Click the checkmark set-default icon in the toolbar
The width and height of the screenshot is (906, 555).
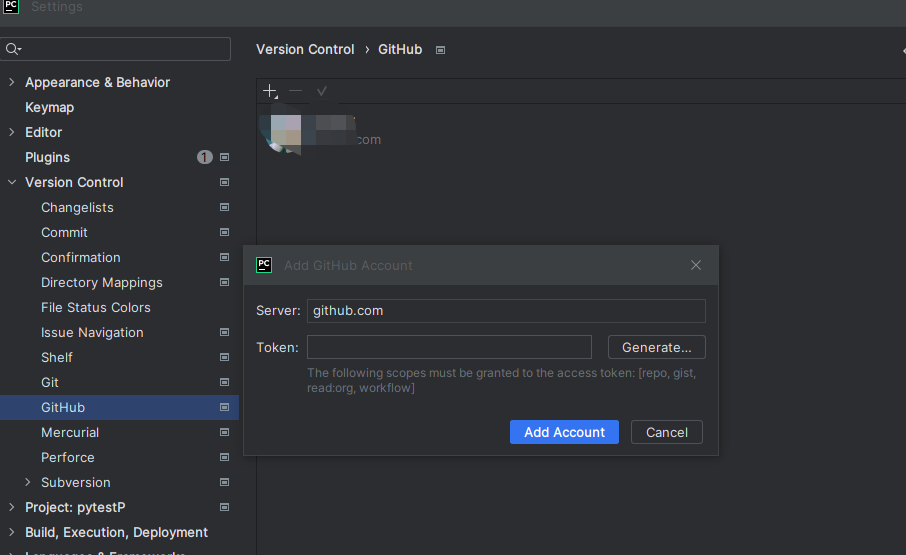coord(322,91)
